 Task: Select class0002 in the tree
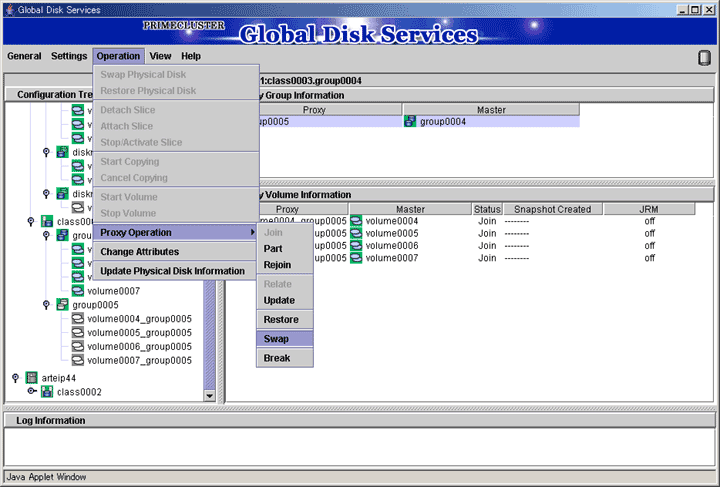(79, 392)
